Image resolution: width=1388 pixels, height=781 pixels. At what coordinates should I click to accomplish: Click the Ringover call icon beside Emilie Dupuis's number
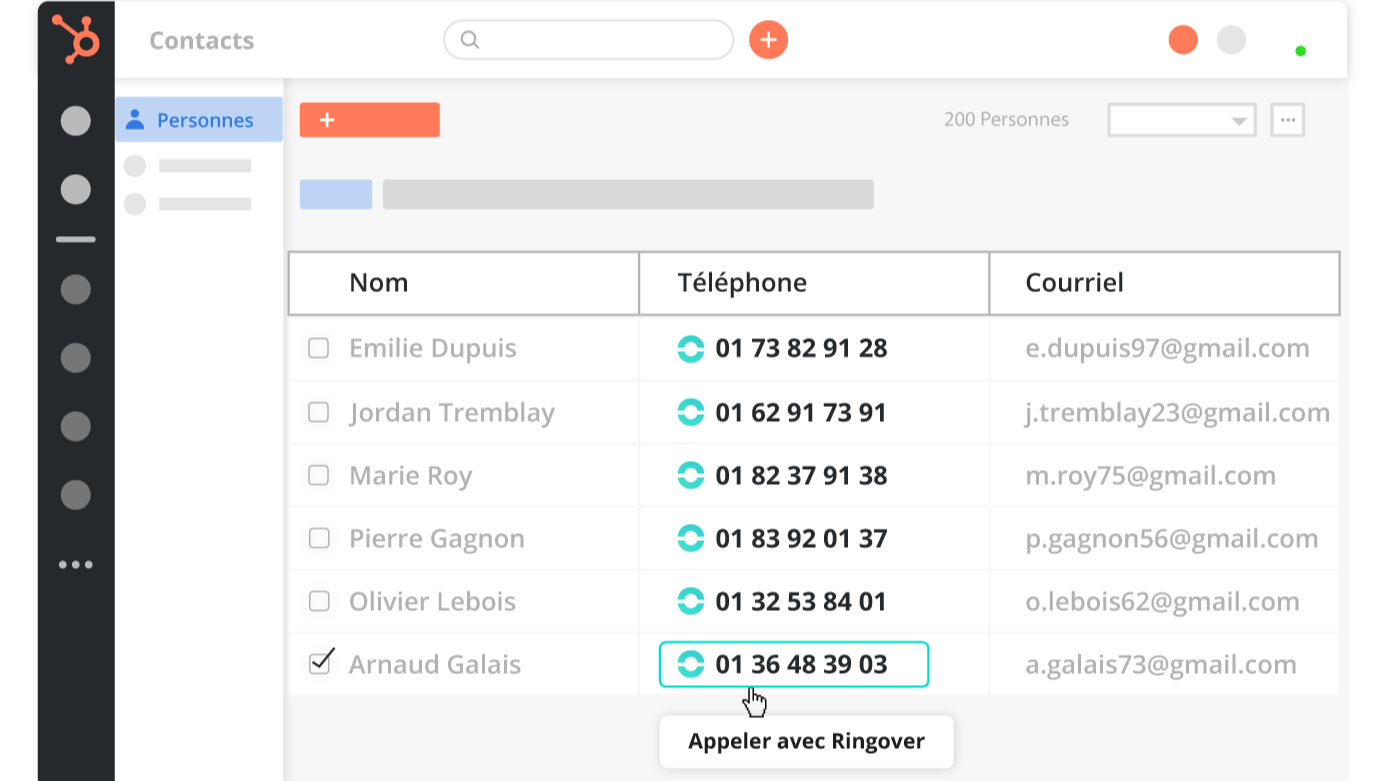pos(691,348)
